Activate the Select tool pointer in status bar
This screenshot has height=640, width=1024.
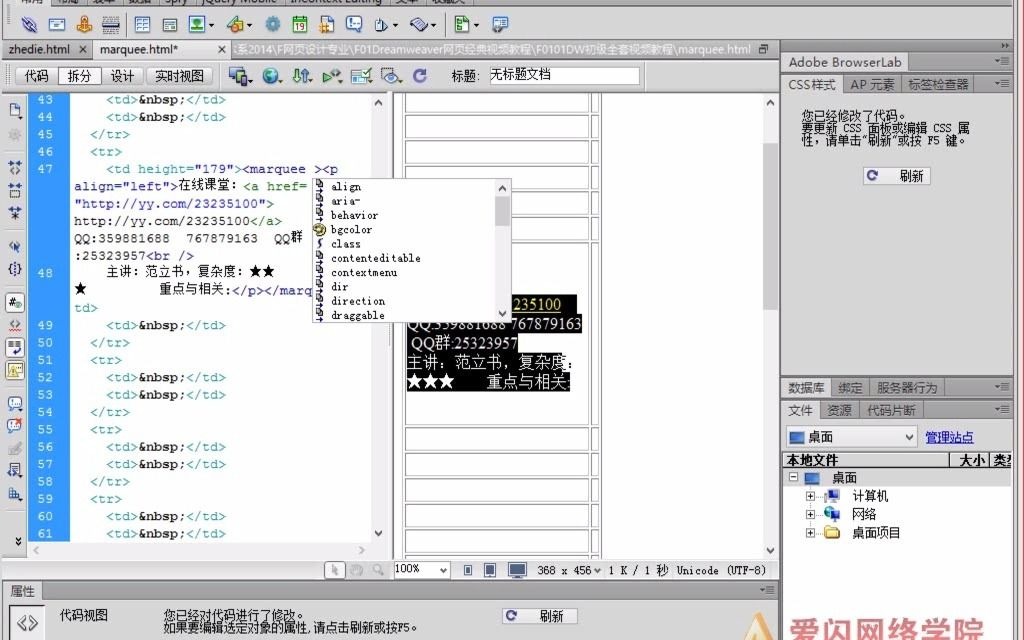[334, 570]
